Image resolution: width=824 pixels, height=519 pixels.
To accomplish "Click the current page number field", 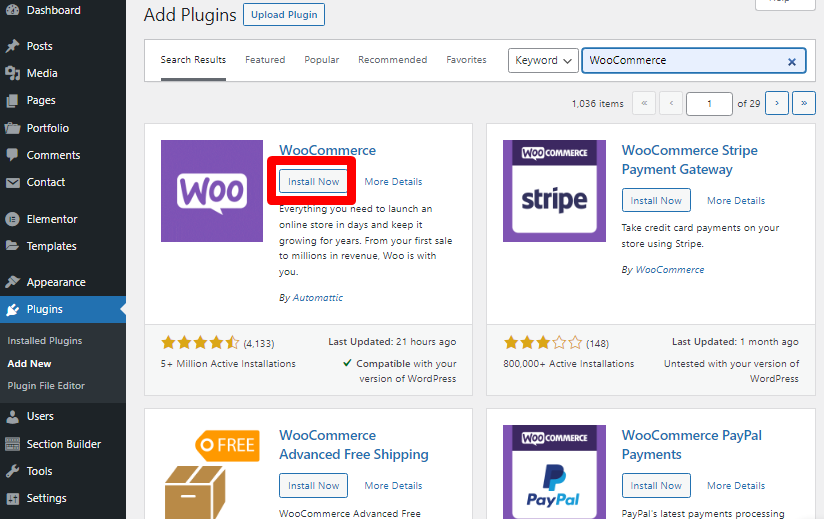I will tap(709, 103).
